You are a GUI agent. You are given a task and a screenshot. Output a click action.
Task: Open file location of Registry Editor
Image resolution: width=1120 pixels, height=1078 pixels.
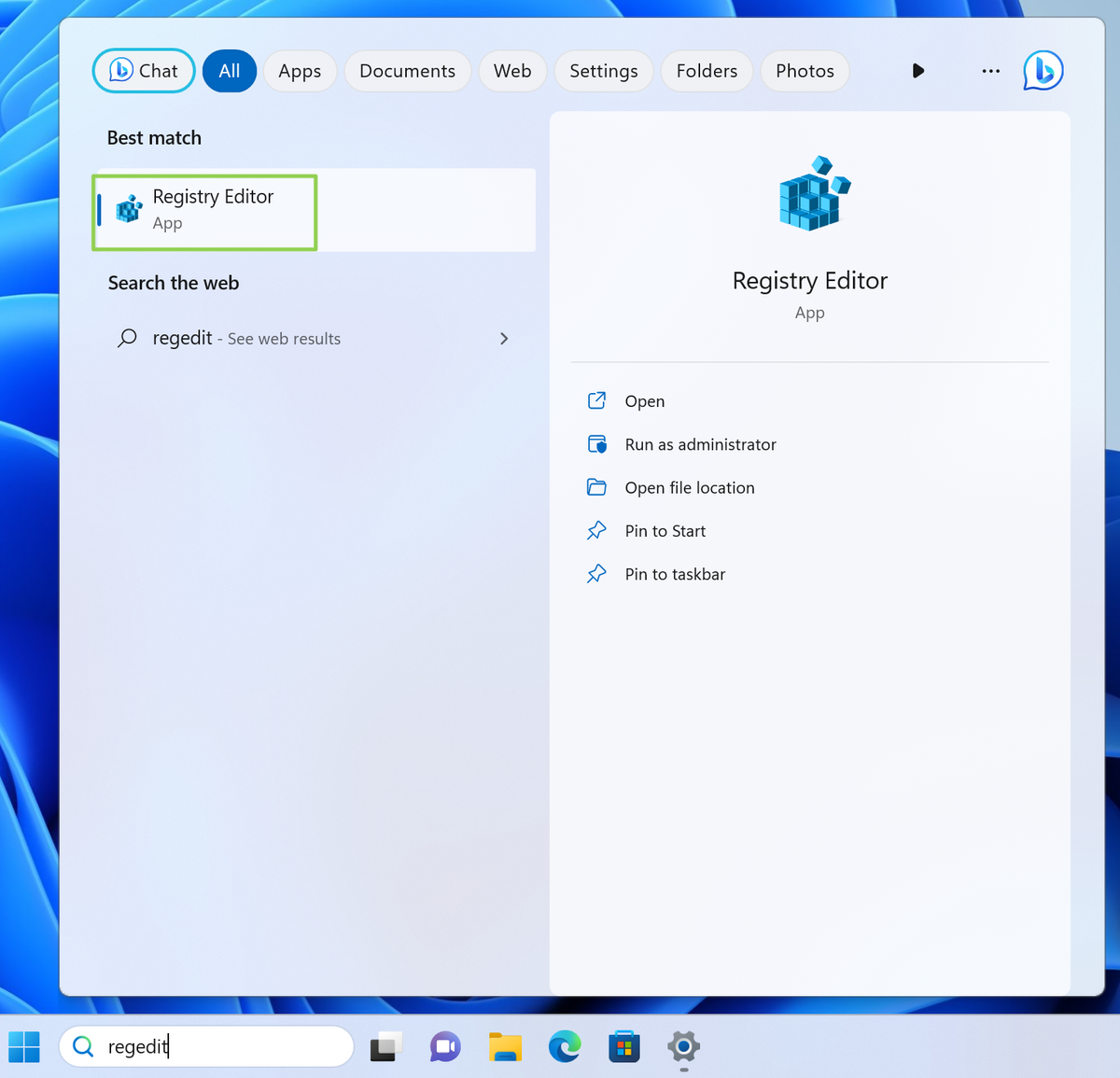click(x=690, y=487)
